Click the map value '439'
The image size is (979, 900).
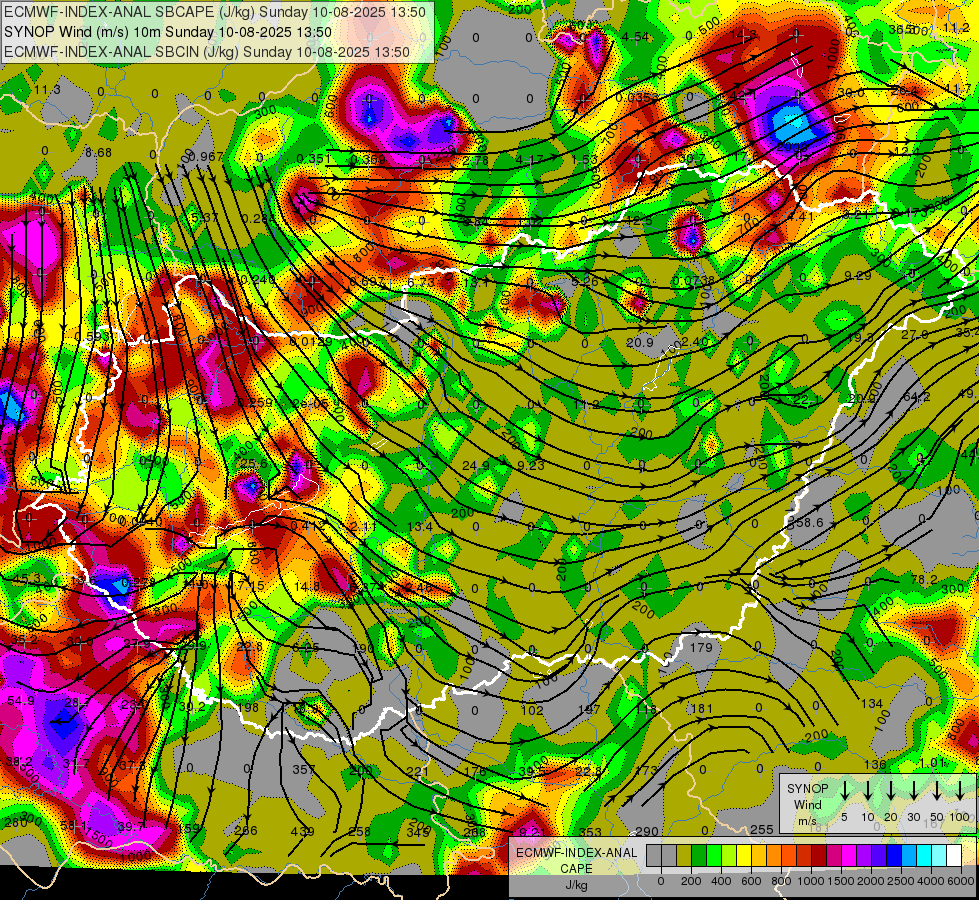pos(302,831)
